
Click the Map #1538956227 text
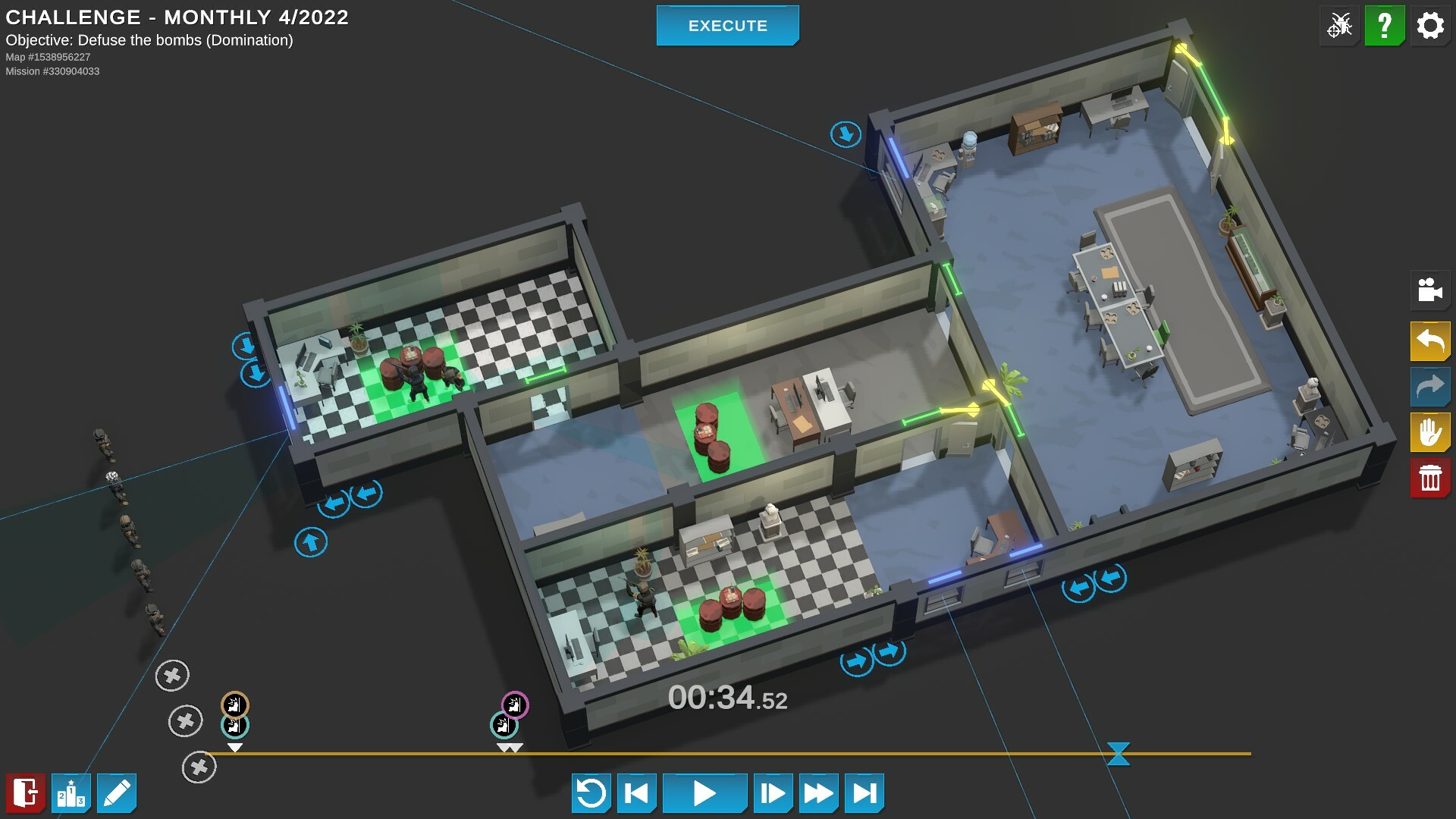point(48,57)
